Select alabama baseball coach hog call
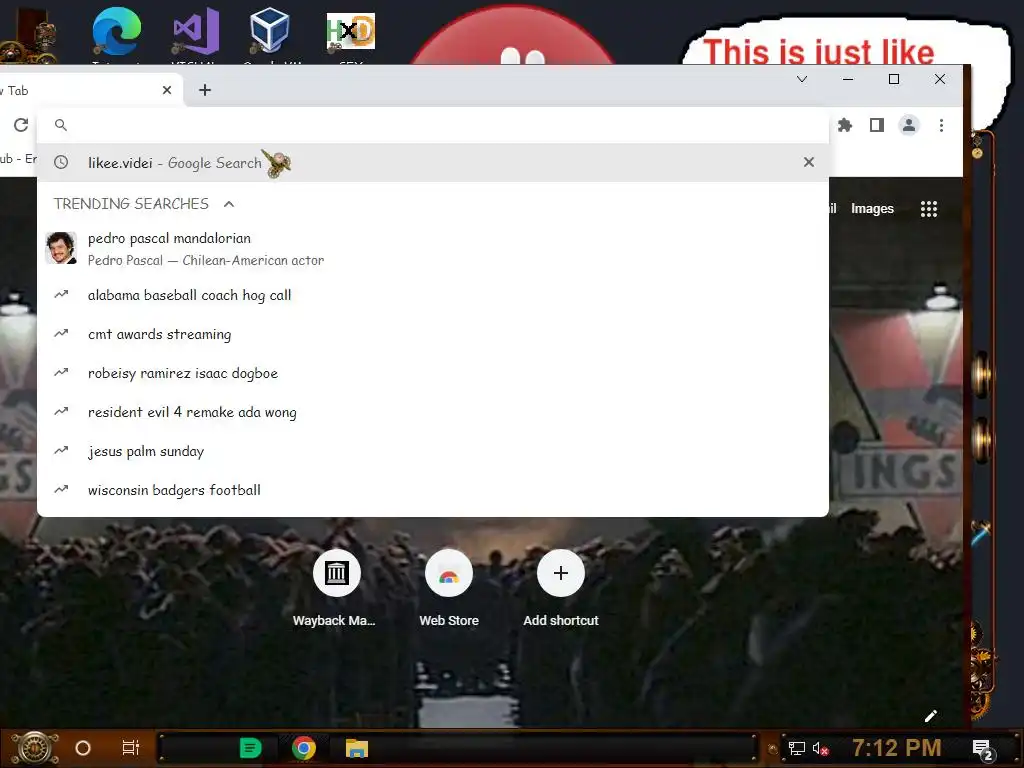 click(432, 295)
